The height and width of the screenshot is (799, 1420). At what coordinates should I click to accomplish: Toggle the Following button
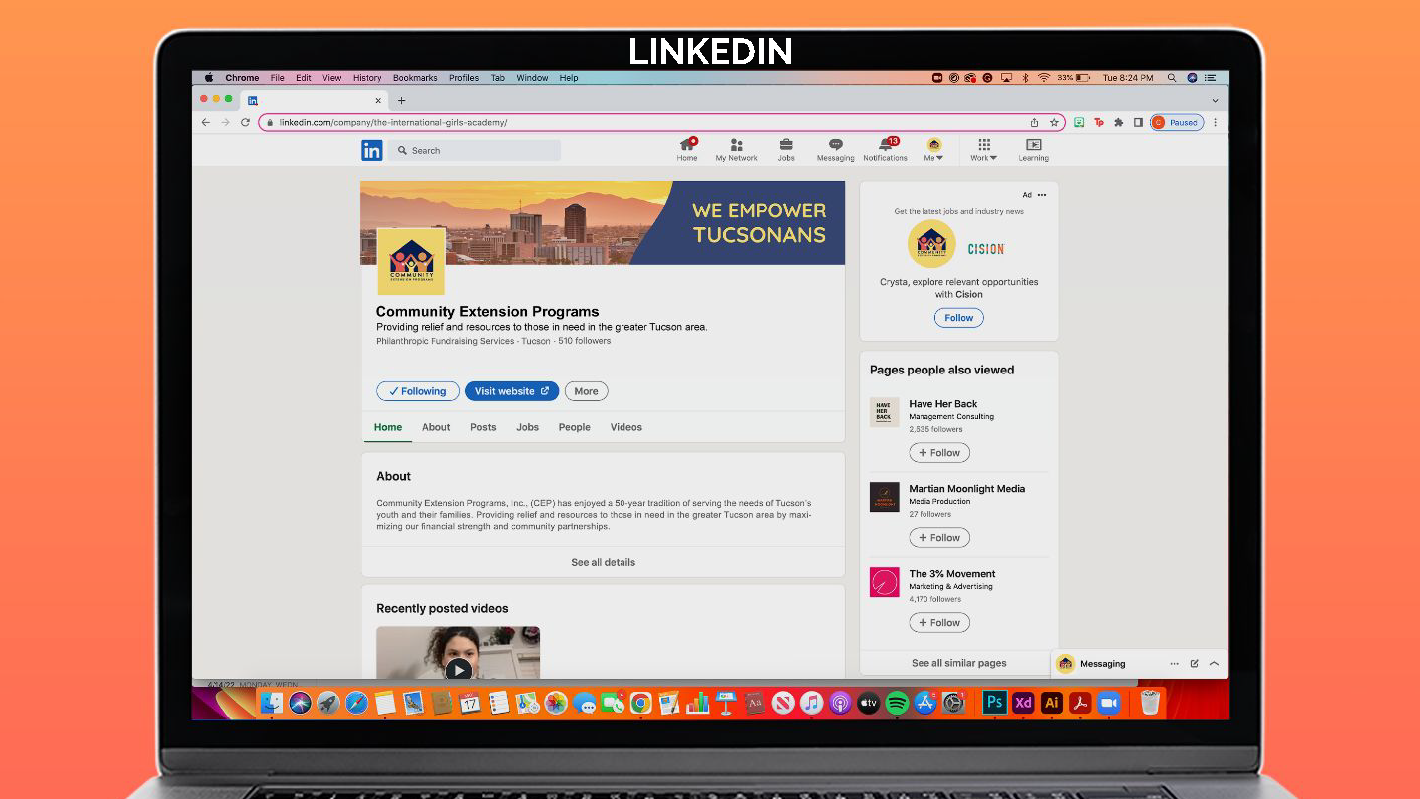(x=418, y=391)
